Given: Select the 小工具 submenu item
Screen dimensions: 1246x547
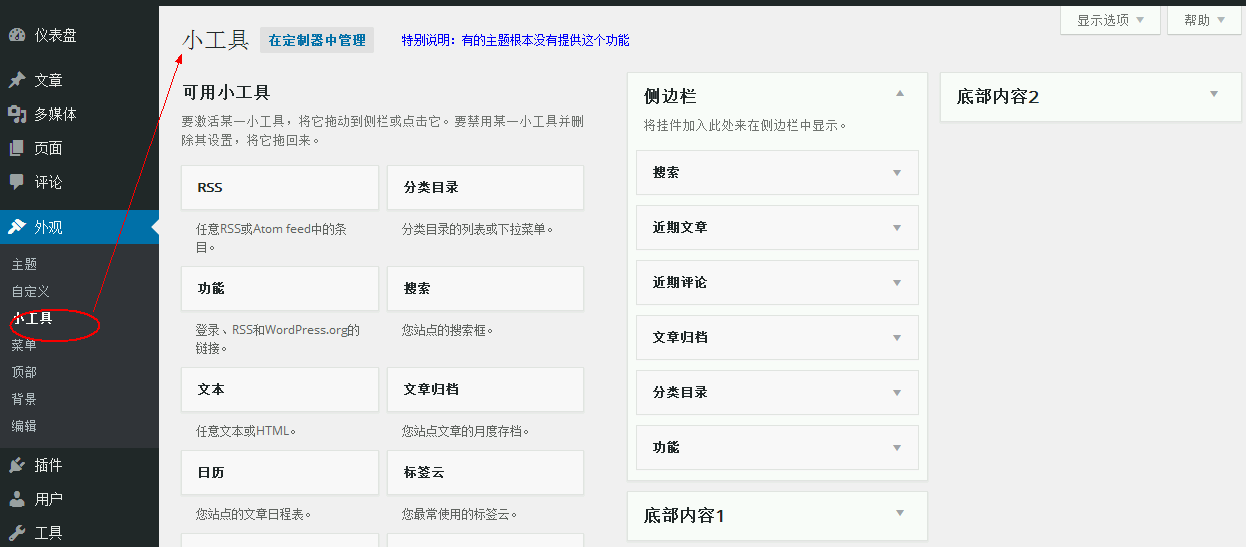Looking at the screenshot, I should tap(32, 319).
